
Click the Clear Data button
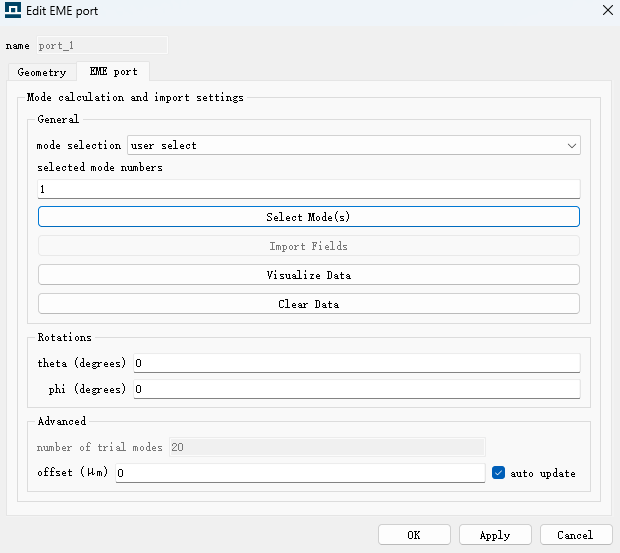[x=309, y=304]
